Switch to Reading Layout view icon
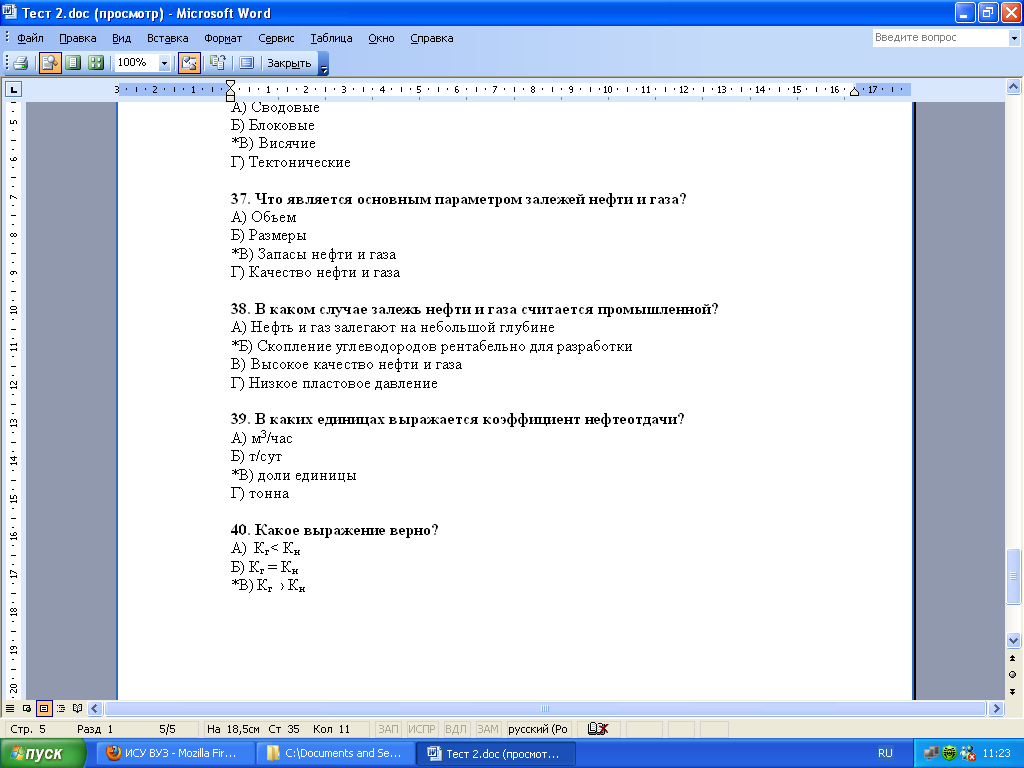1024x768 pixels. pos(78,709)
